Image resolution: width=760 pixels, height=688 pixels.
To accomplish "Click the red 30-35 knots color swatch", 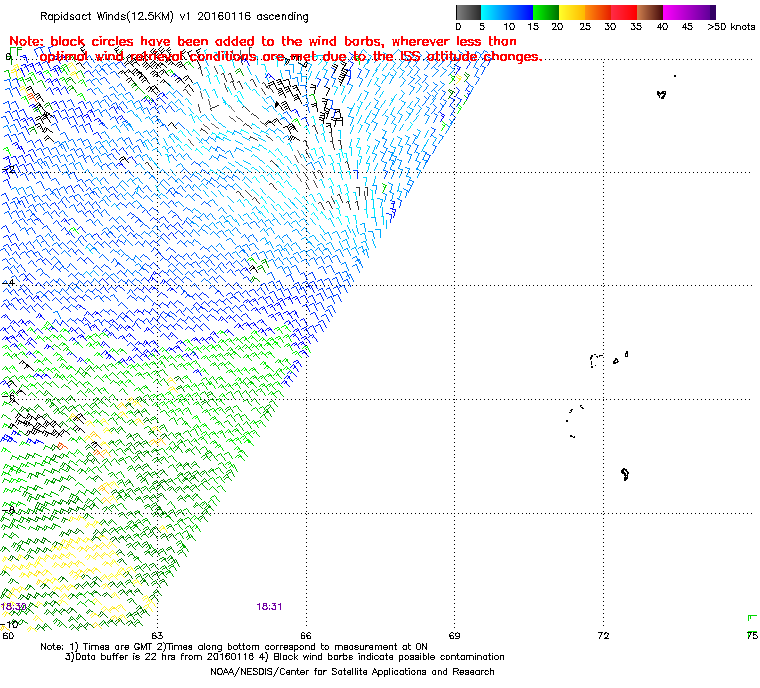I will (624, 12).
